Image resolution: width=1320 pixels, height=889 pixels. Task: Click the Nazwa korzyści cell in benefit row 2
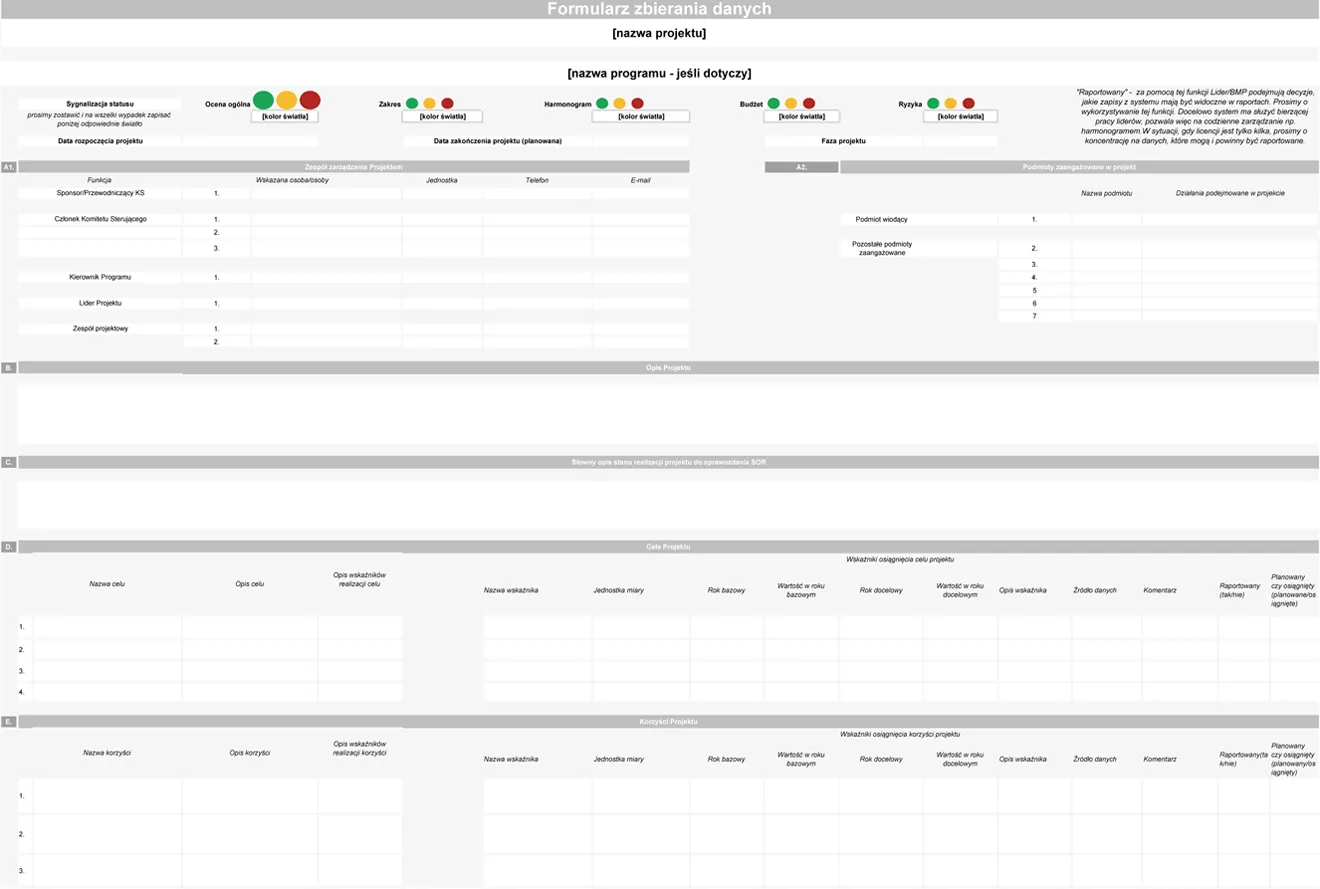107,833
